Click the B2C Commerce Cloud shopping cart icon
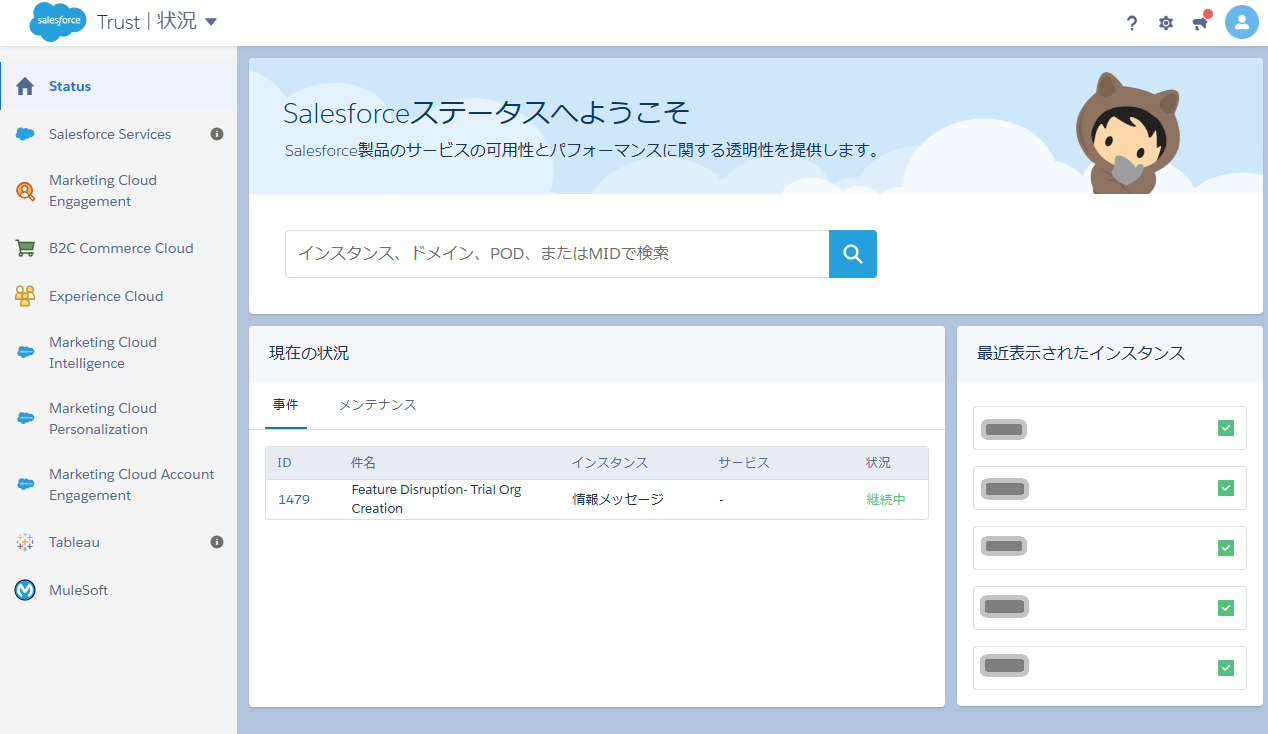 (x=25, y=248)
